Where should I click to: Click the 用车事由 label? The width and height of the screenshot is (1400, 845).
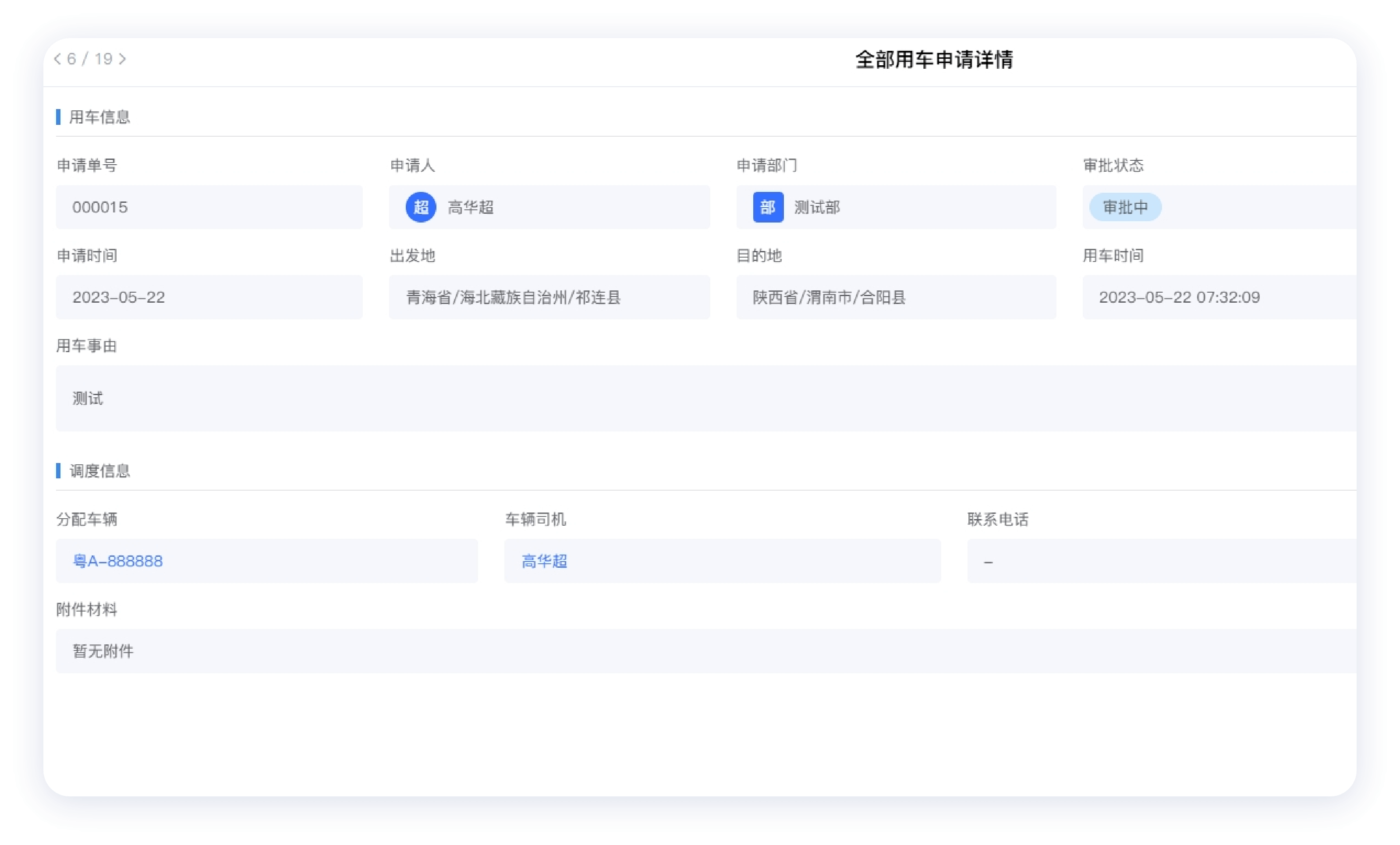pyautogui.click(x=87, y=346)
